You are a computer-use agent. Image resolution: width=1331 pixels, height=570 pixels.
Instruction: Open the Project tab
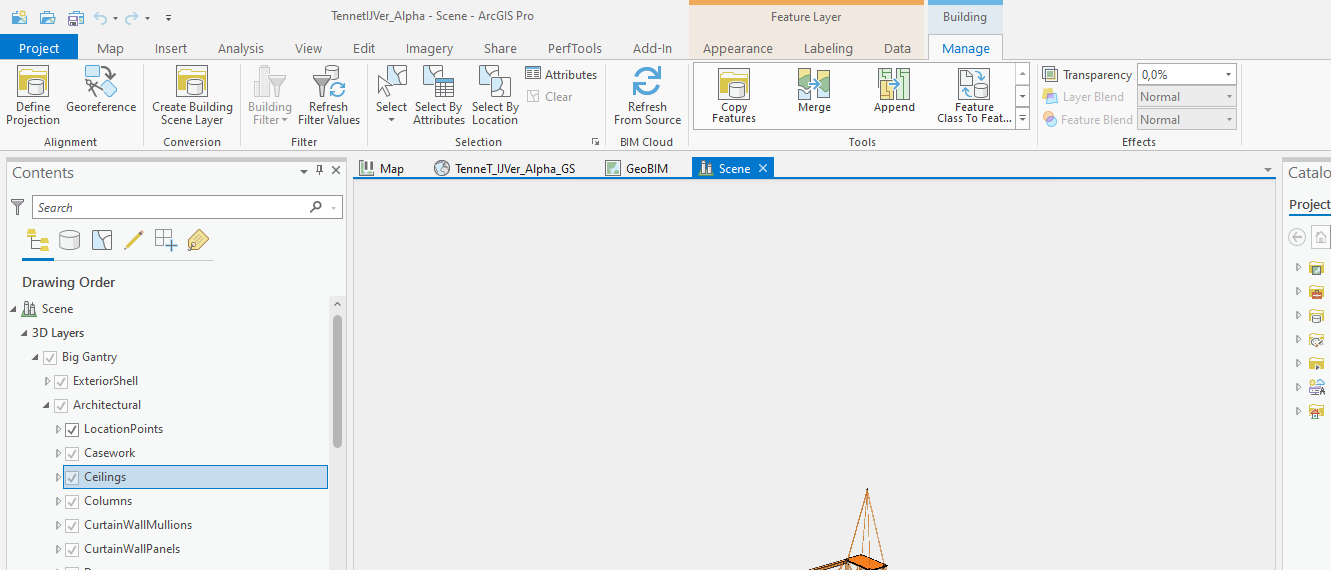tap(39, 48)
